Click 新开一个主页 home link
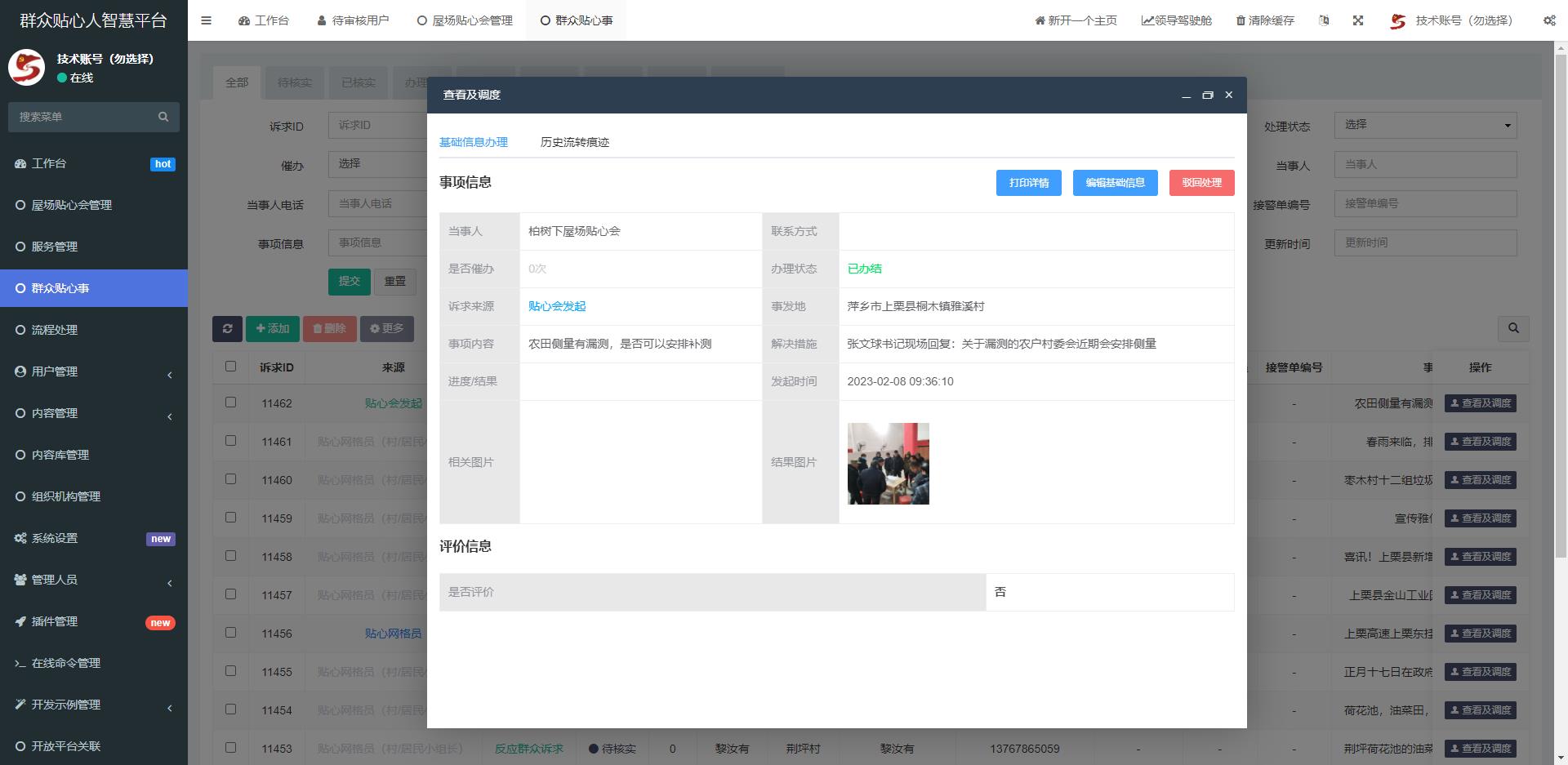The height and width of the screenshot is (765, 1568). click(x=1076, y=20)
